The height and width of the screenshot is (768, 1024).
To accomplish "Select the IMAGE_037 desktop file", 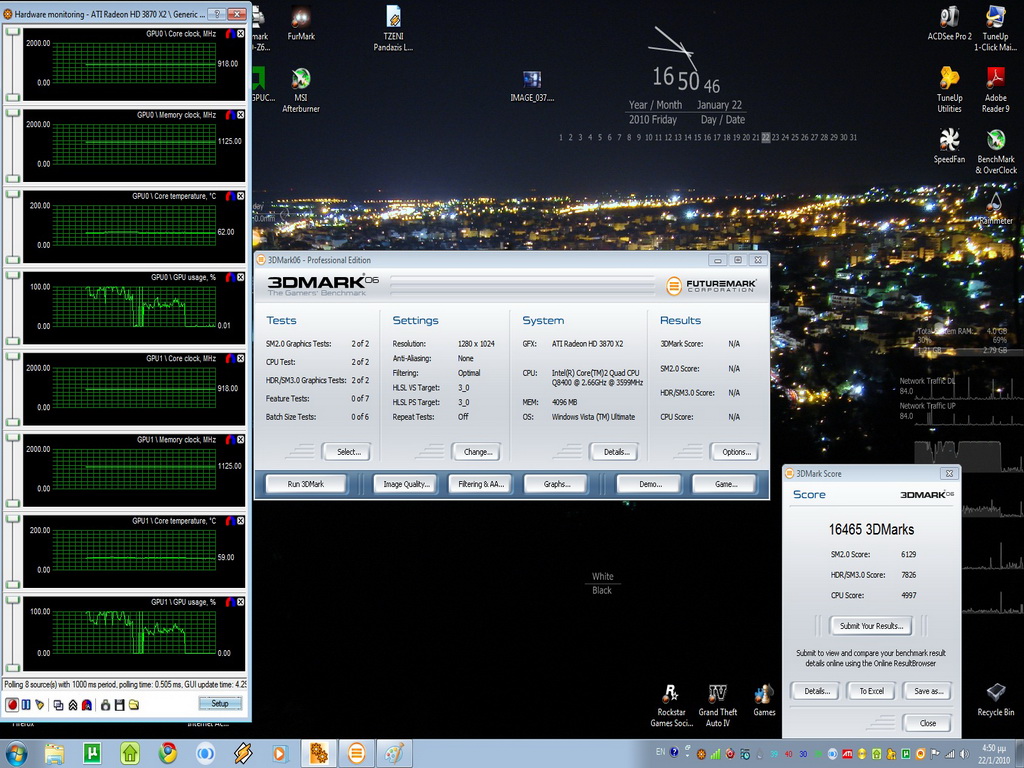I will pyautogui.click(x=532, y=86).
